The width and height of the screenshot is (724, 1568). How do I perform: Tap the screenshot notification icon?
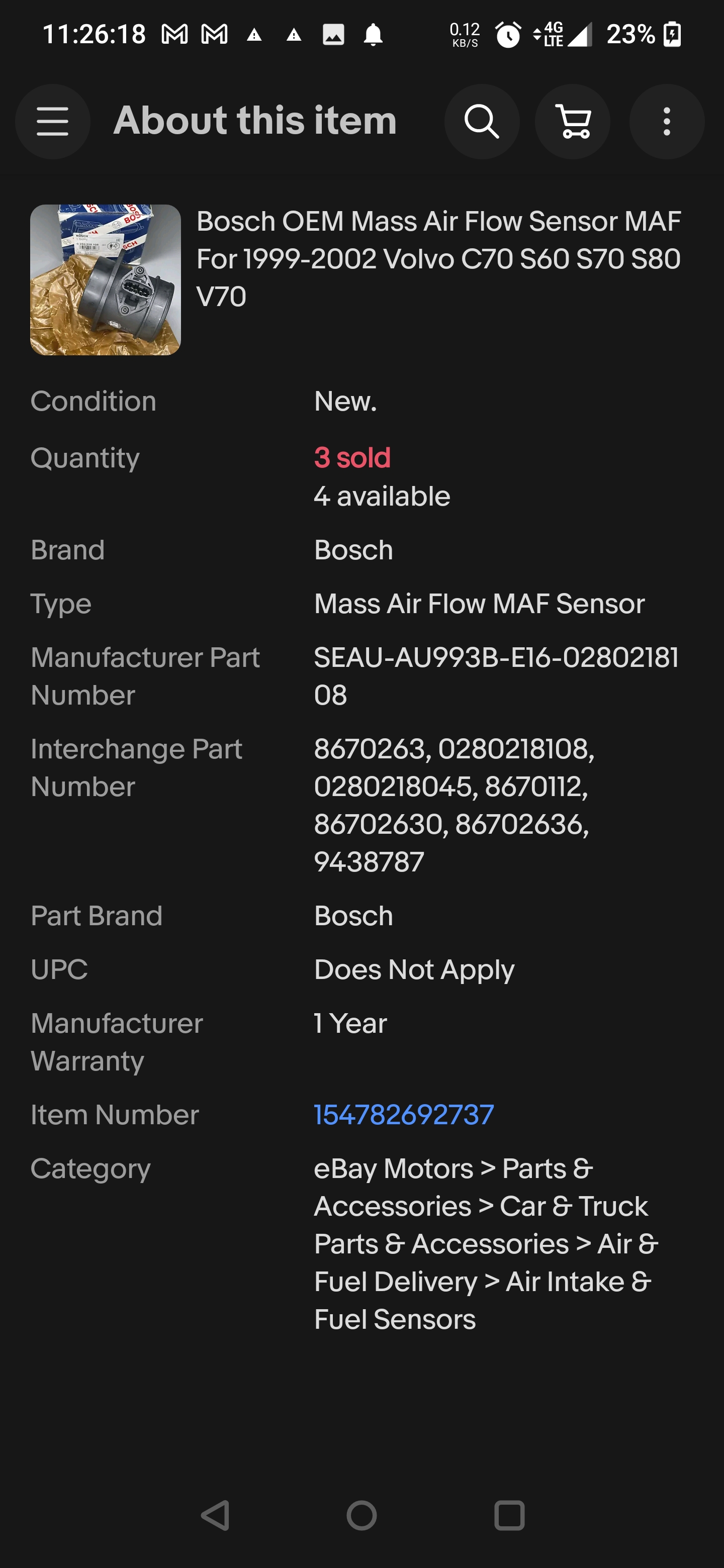333,35
